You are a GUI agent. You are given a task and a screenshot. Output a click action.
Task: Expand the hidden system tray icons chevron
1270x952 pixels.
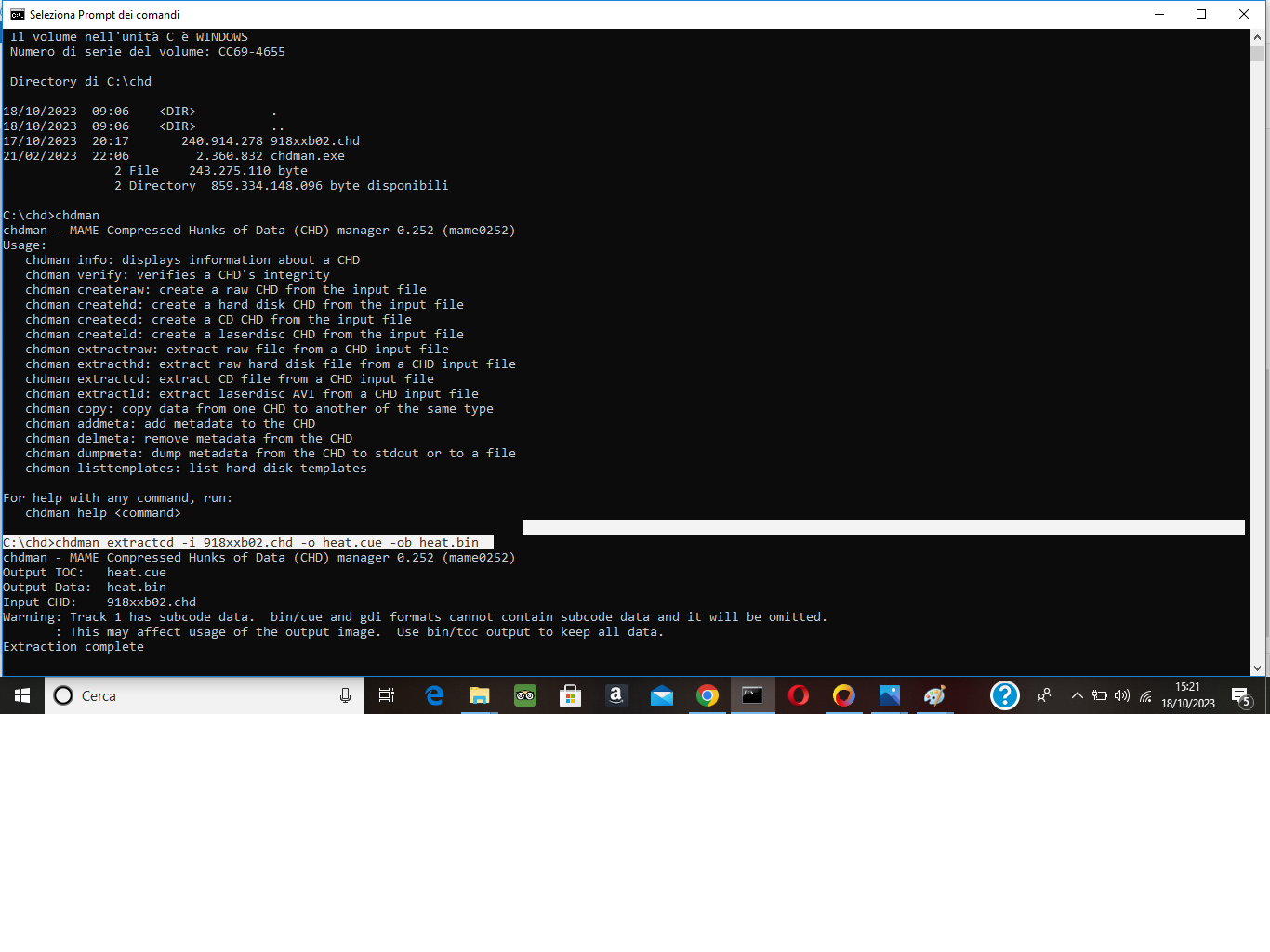tap(1077, 695)
